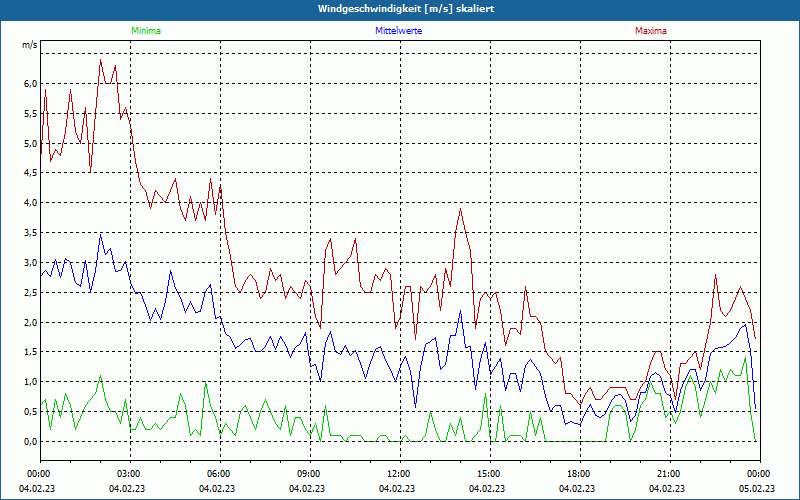Click the 1,5 y-axis value
The height and width of the screenshot is (500, 800).
point(31,352)
